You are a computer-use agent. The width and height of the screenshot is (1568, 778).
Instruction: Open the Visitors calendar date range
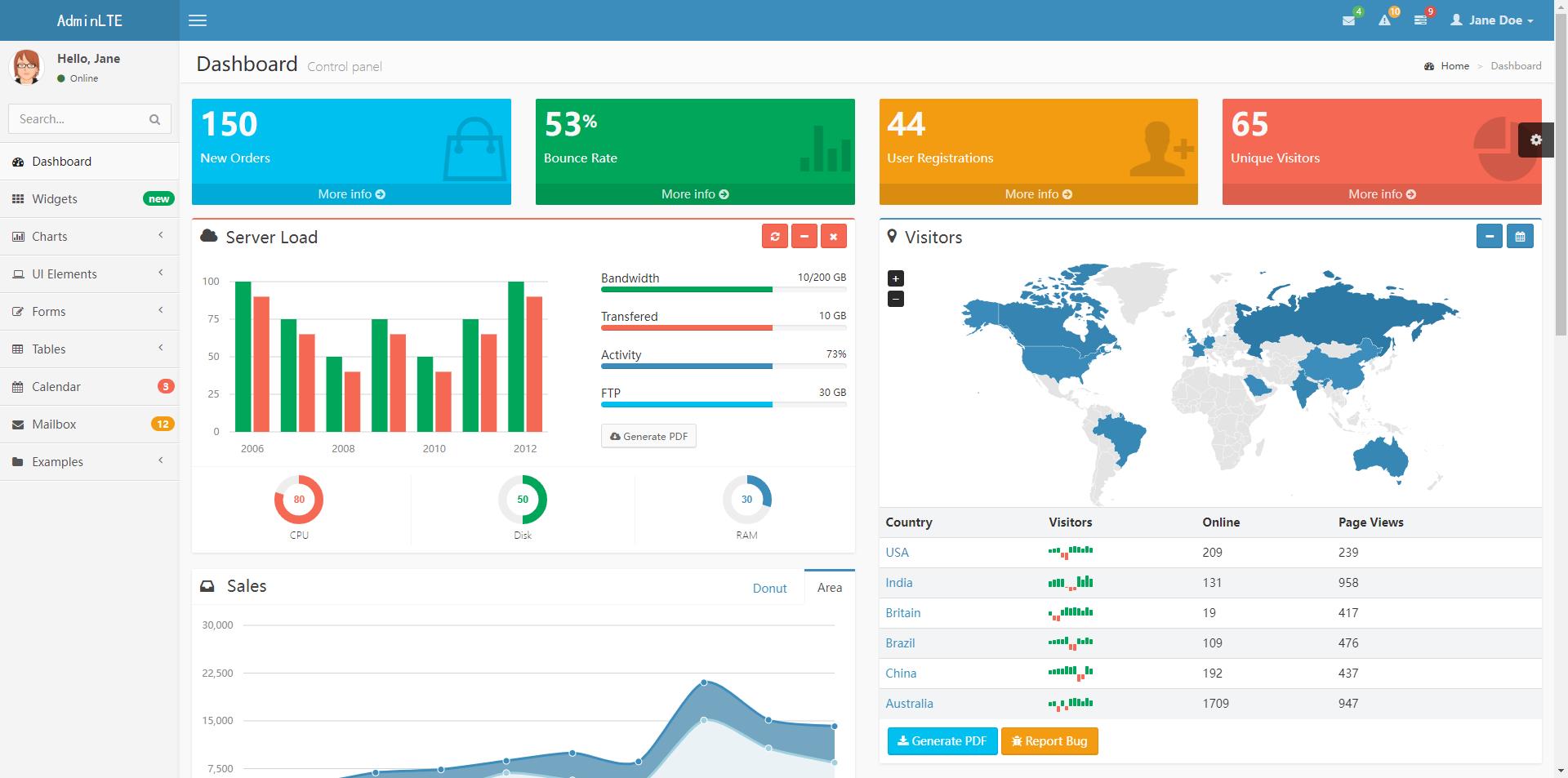1520,237
